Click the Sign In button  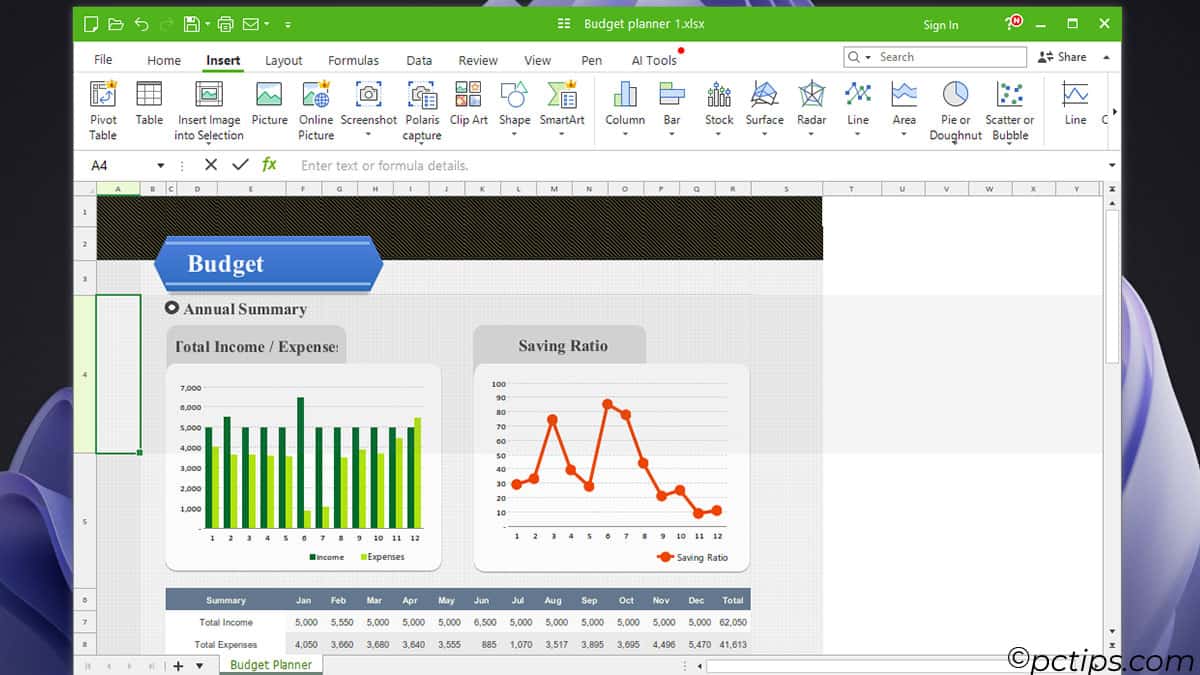pyautogui.click(x=940, y=25)
